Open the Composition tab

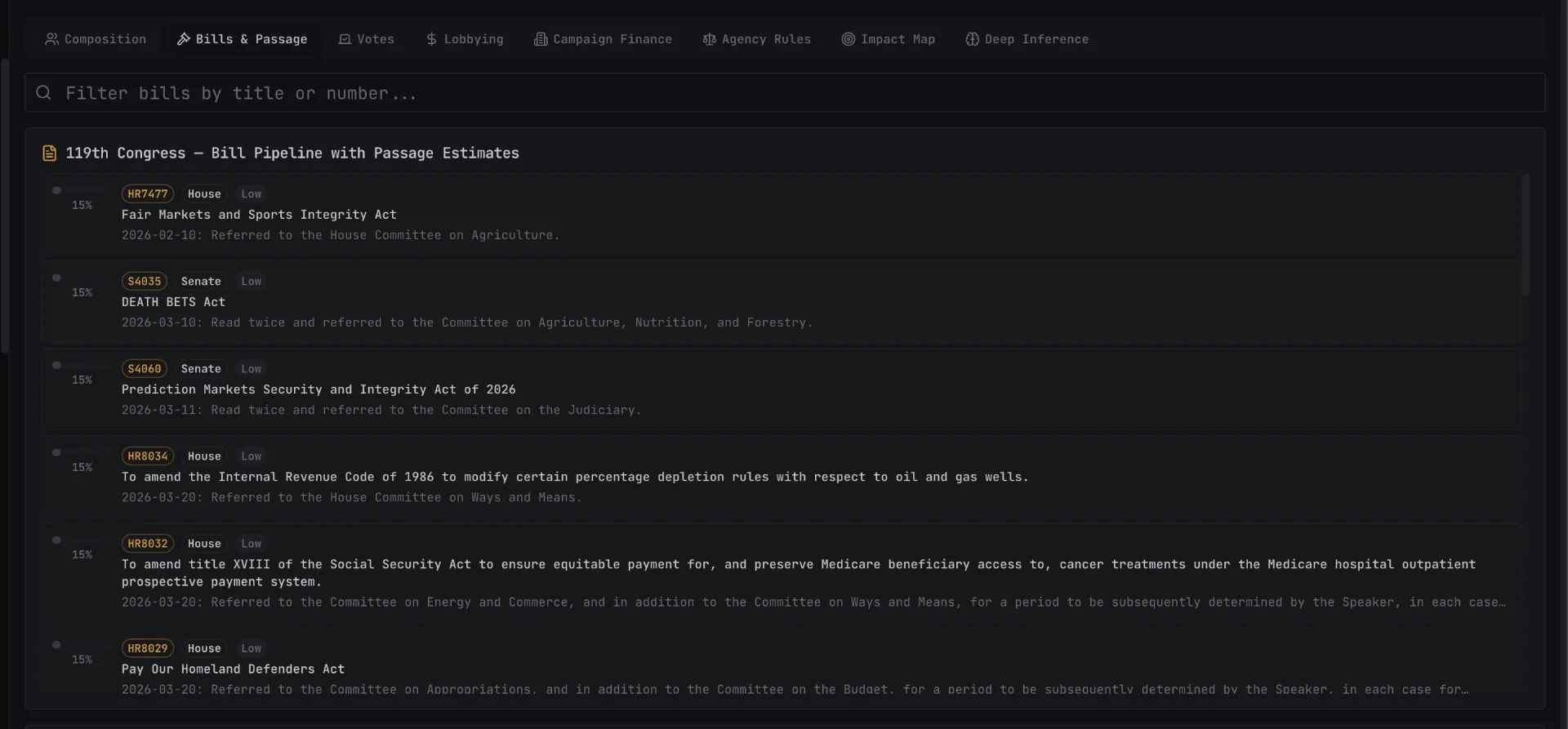coord(96,39)
